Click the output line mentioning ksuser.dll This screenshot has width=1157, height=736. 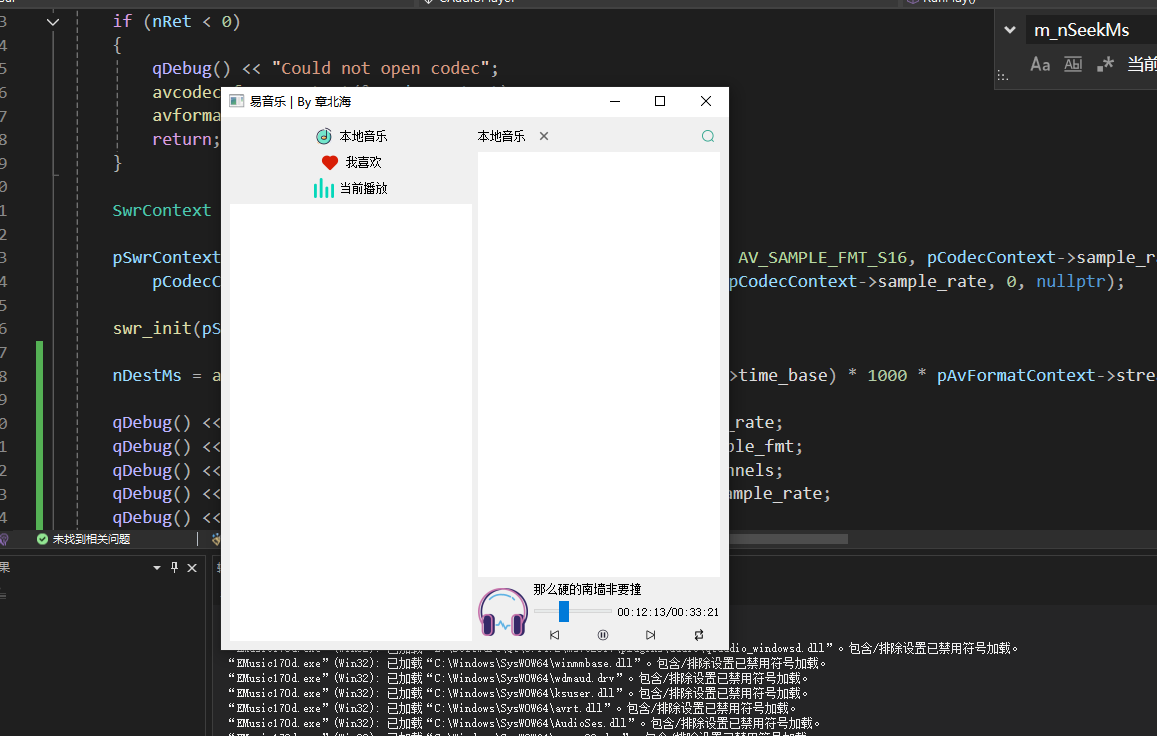pyautogui.click(x=518, y=693)
